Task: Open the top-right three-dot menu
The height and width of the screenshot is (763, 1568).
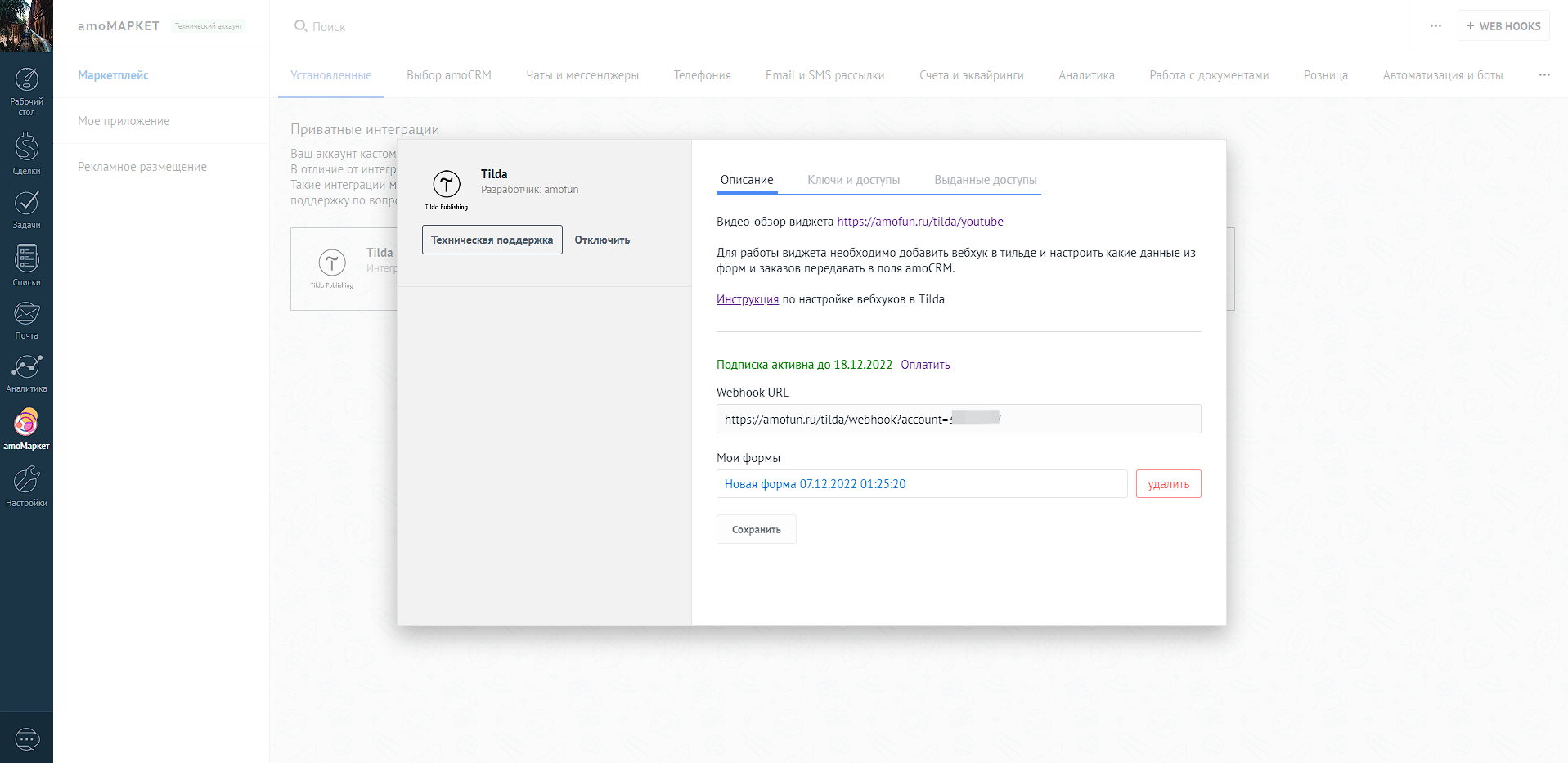Action: click(x=1435, y=25)
